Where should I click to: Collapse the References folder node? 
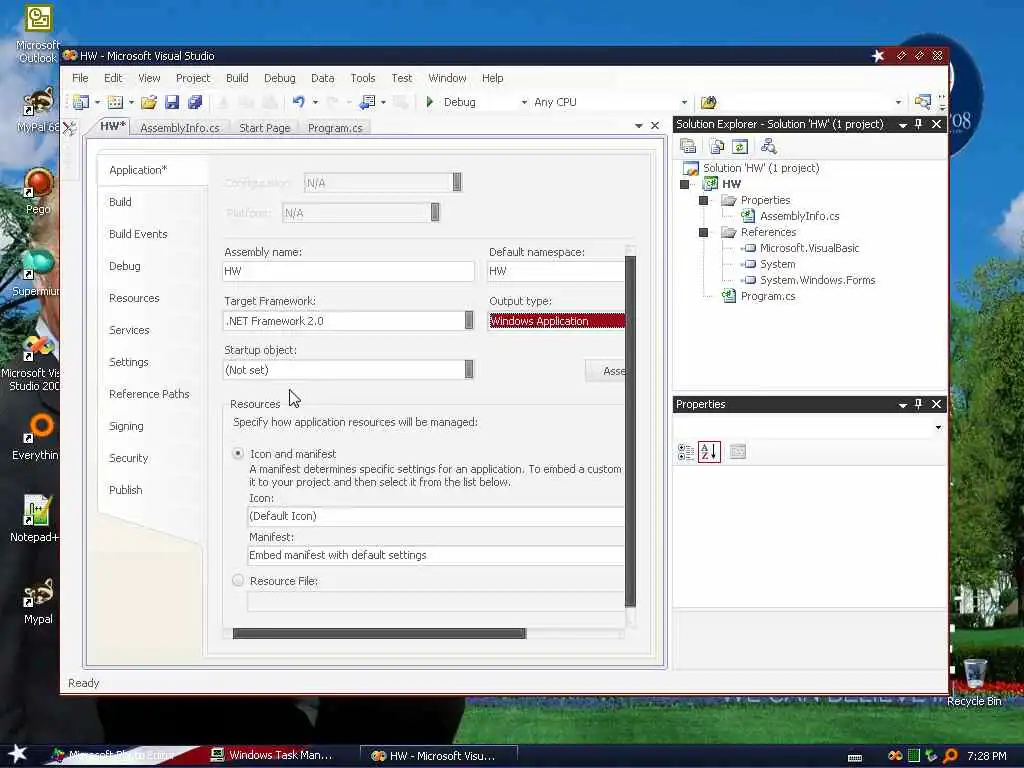click(x=703, y=232)
